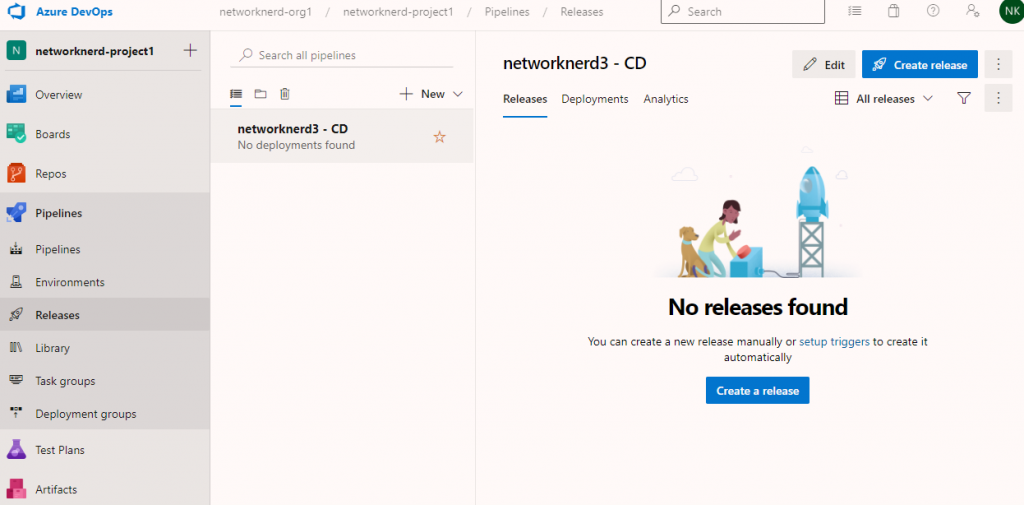Click the green N project icon

(16, 50)
